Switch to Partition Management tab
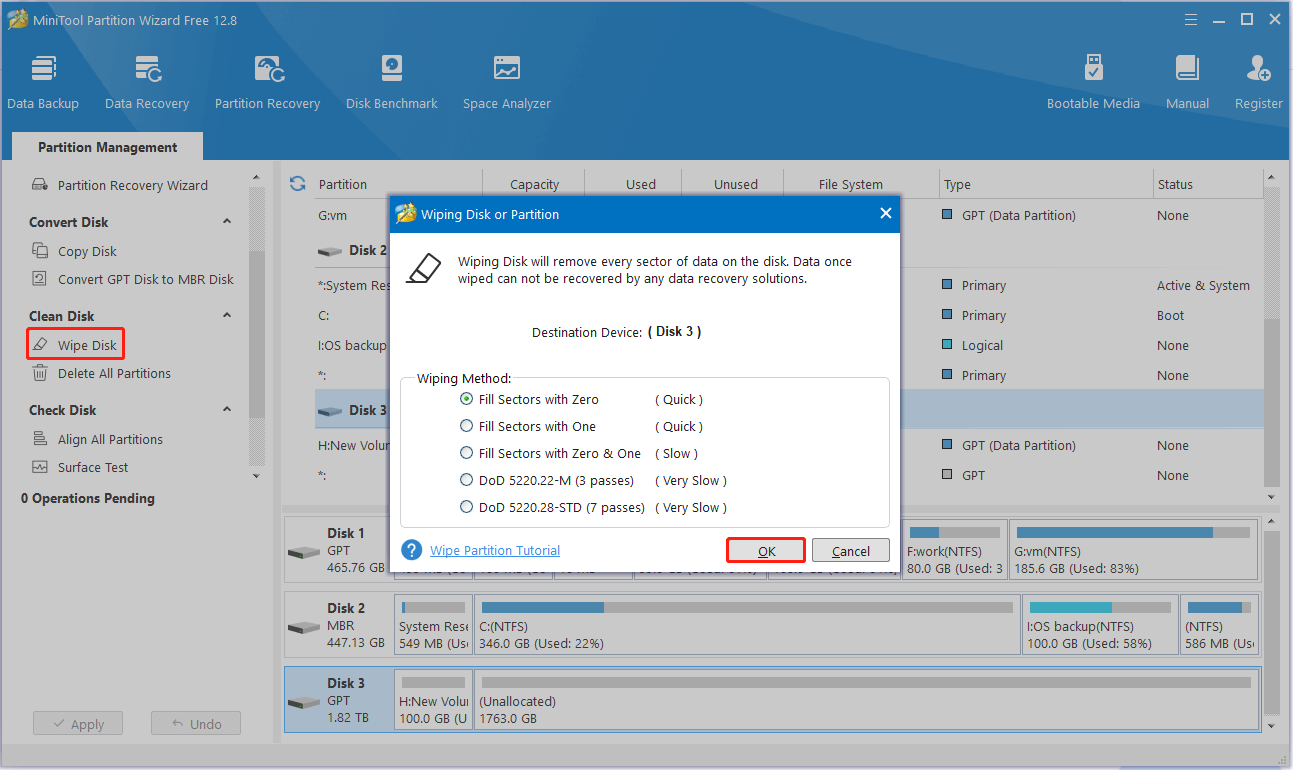Image resolution: width=1293 pixels, height=770 pixels. point(108,147)
